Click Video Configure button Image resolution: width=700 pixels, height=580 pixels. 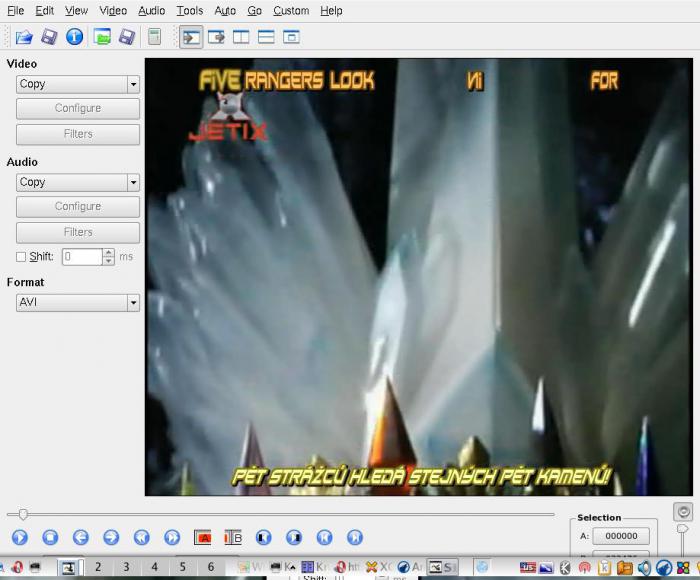click(x=78, y=108)
